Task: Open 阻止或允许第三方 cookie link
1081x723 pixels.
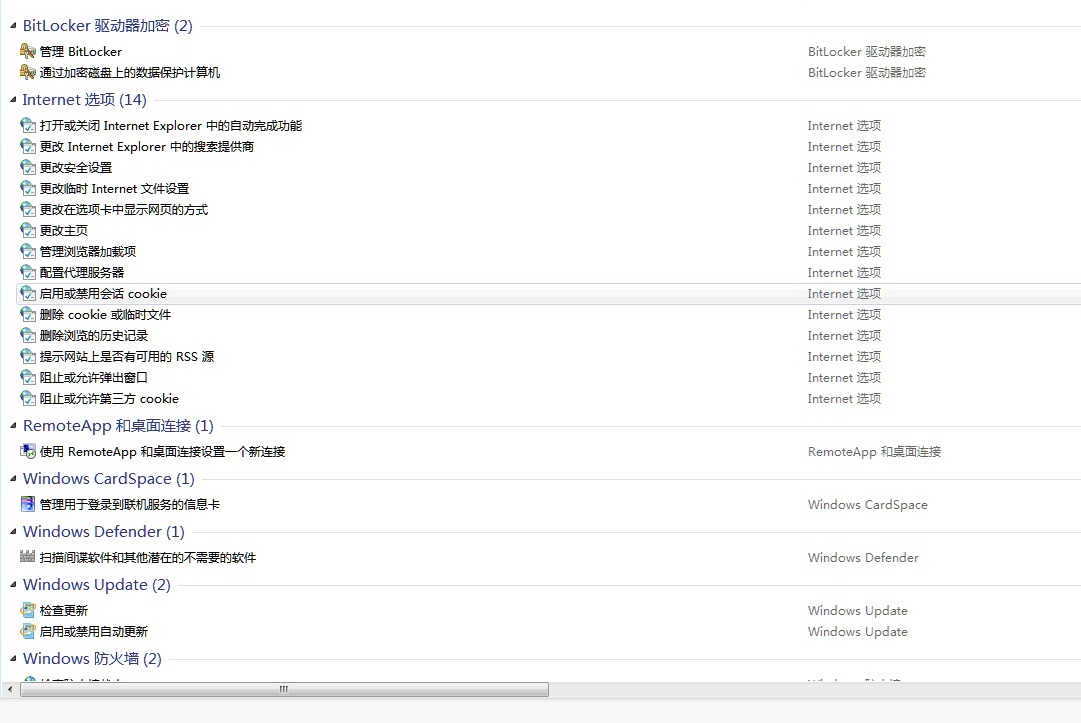Action: point(109,399)
